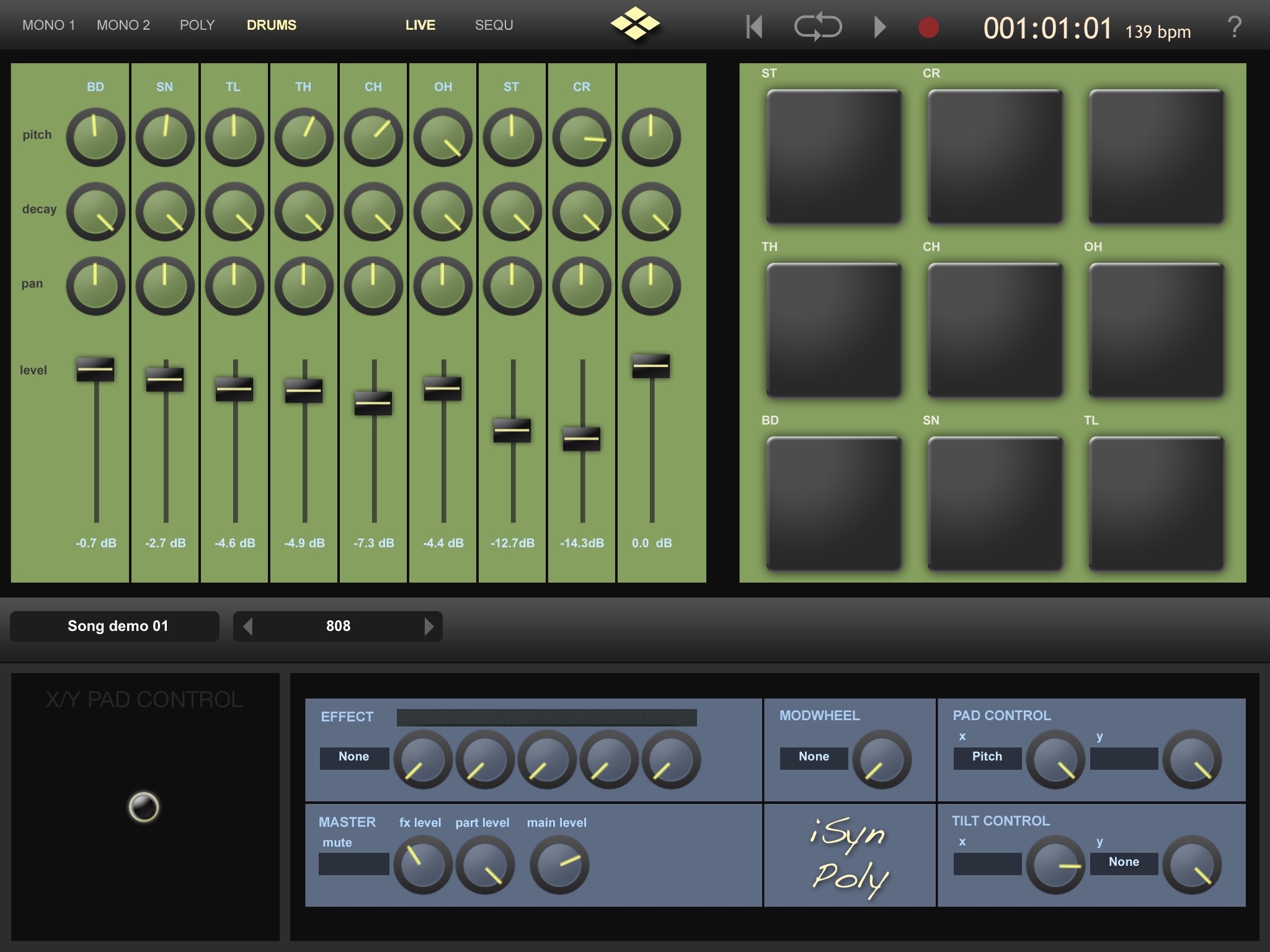
Task: Open the PAD CONTROL y empty dropdown
Action: (1124, 758)
